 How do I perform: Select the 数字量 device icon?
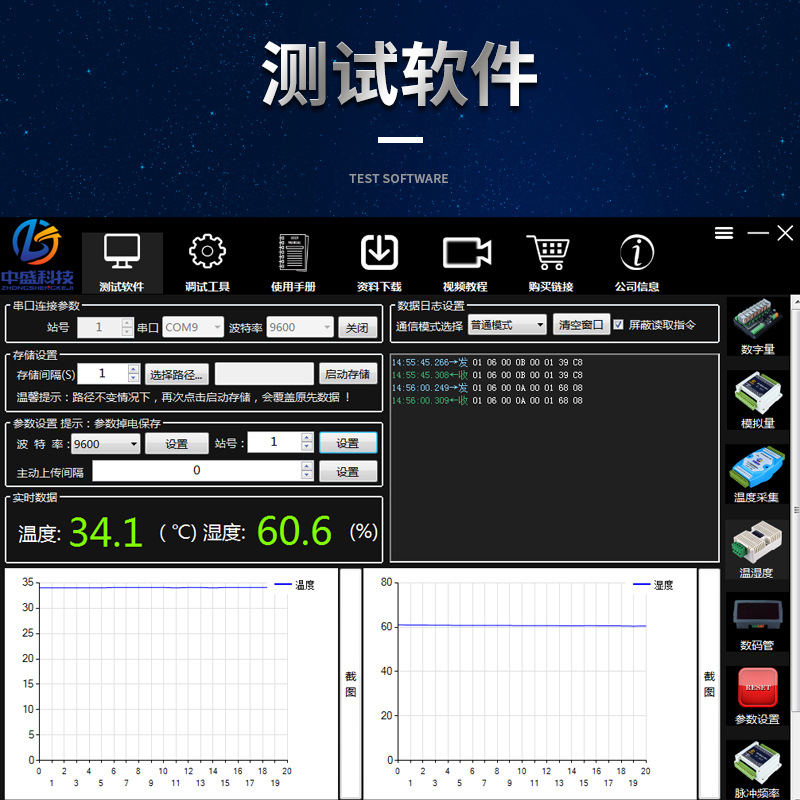point(758,327)
